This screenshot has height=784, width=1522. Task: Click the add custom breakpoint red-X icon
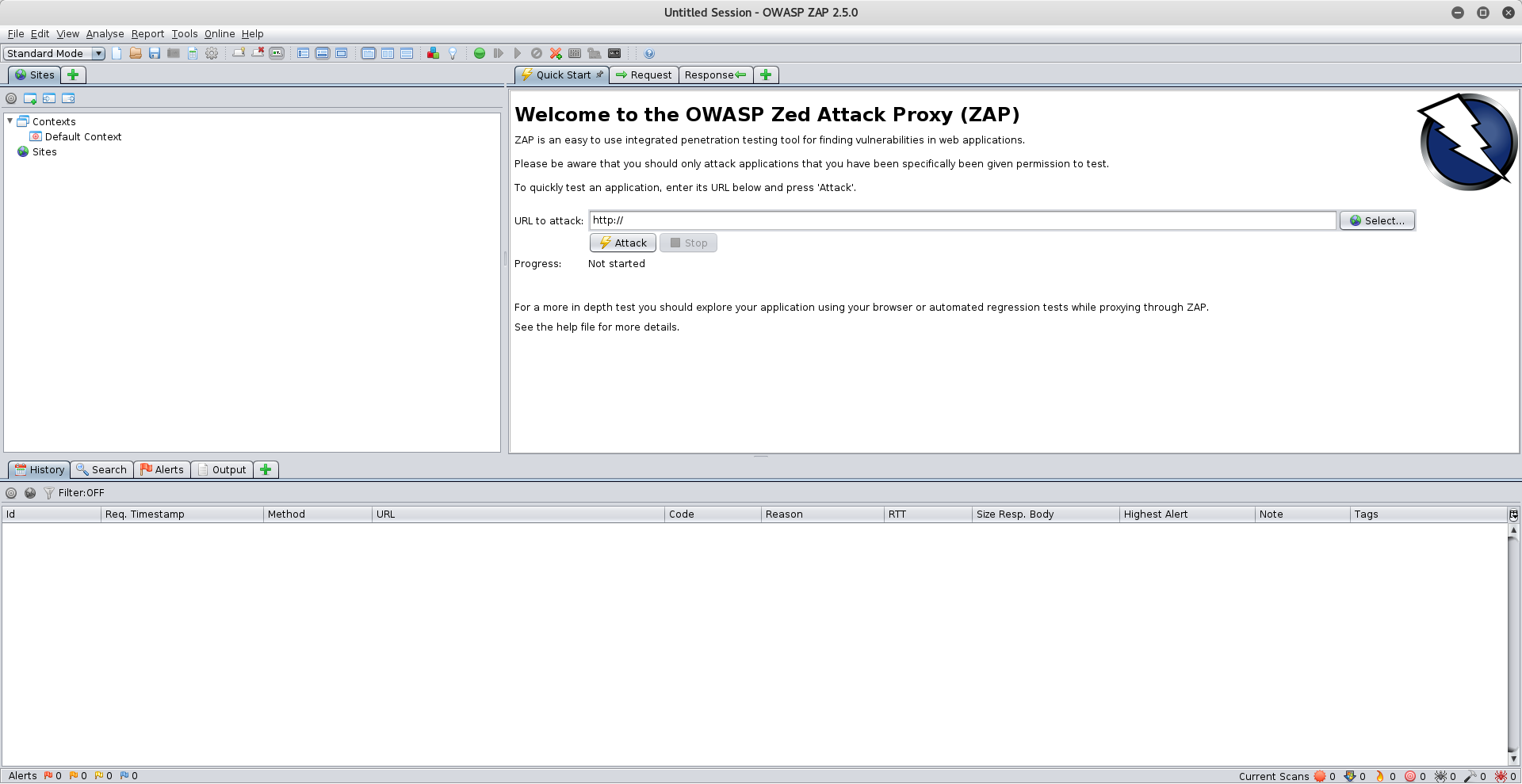point(556,53)
